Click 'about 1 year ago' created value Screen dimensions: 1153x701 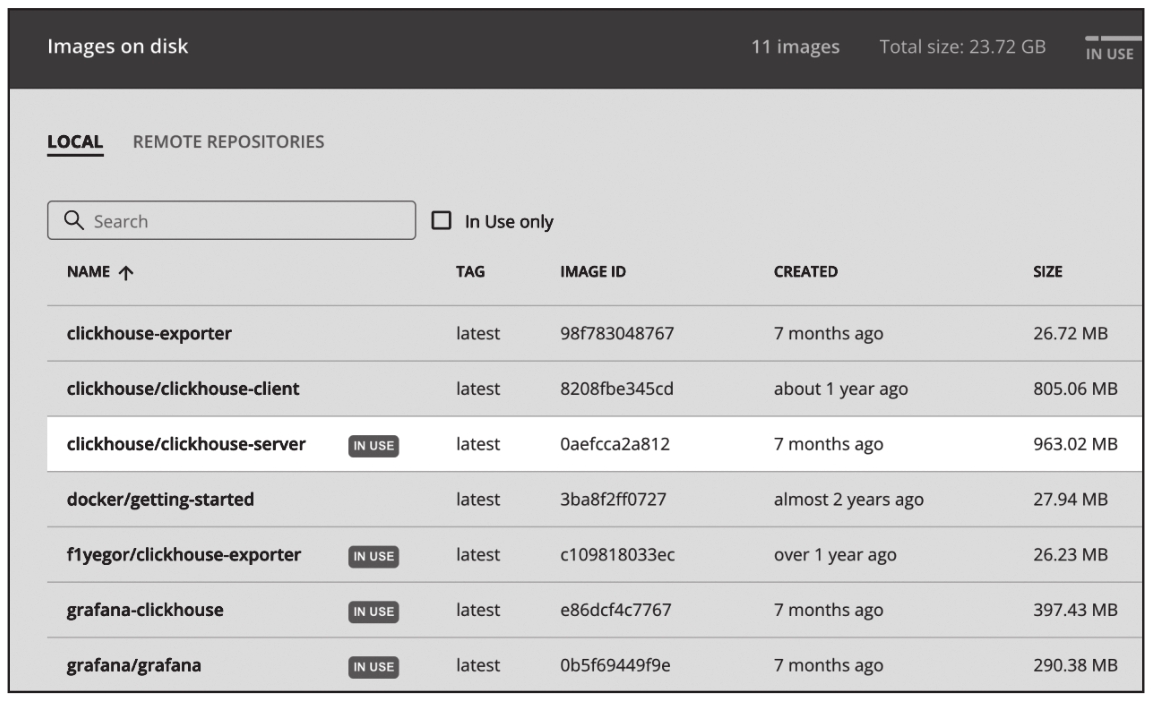[840, 388]
